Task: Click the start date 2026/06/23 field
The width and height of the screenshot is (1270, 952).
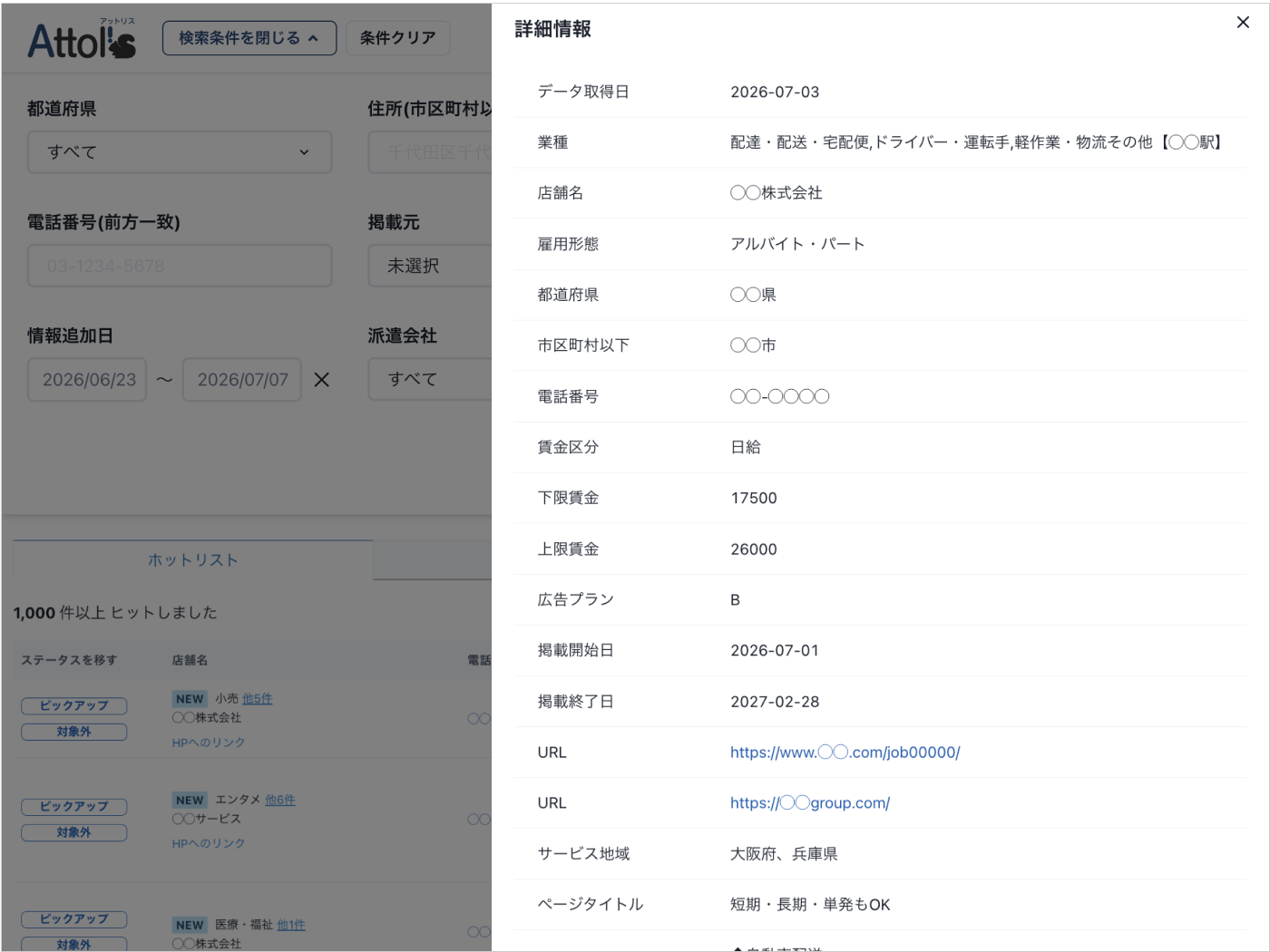Action: tap(88, 380)
